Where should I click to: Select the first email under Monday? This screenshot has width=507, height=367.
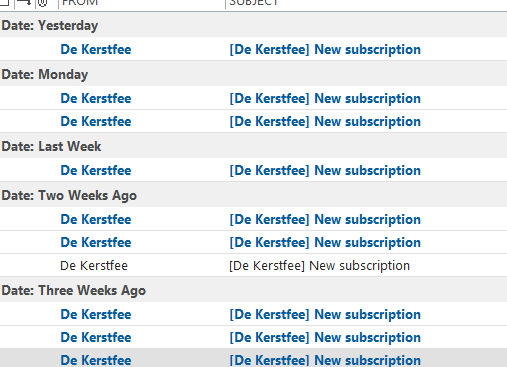click(253, 98)
